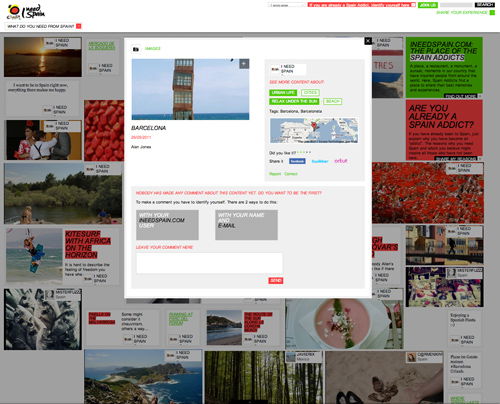Toggle the Urban Life category tag
Image resolution: width=500 pixels, height=404 pixels.
click(x=283, y=93)
